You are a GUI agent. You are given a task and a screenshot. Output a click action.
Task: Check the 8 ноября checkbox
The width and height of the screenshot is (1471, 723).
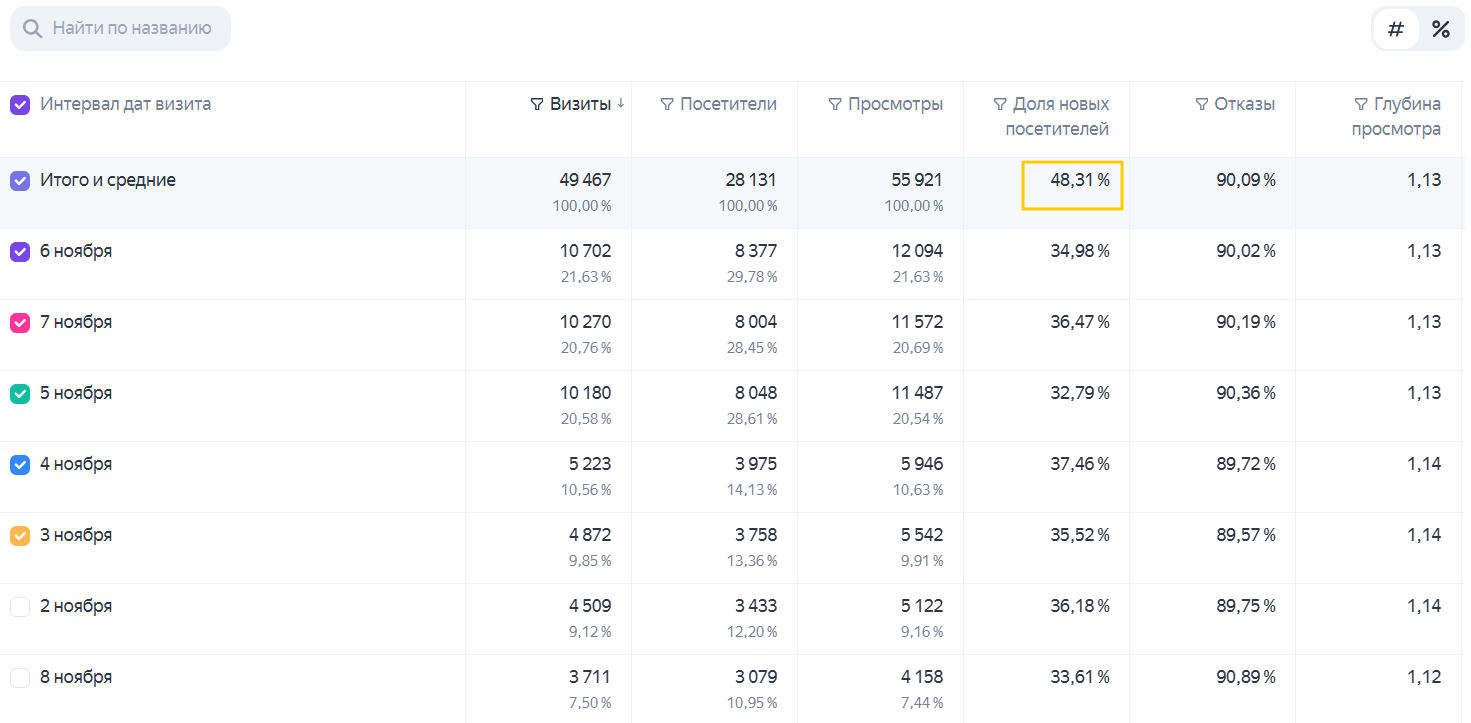[x=20, y=678]
